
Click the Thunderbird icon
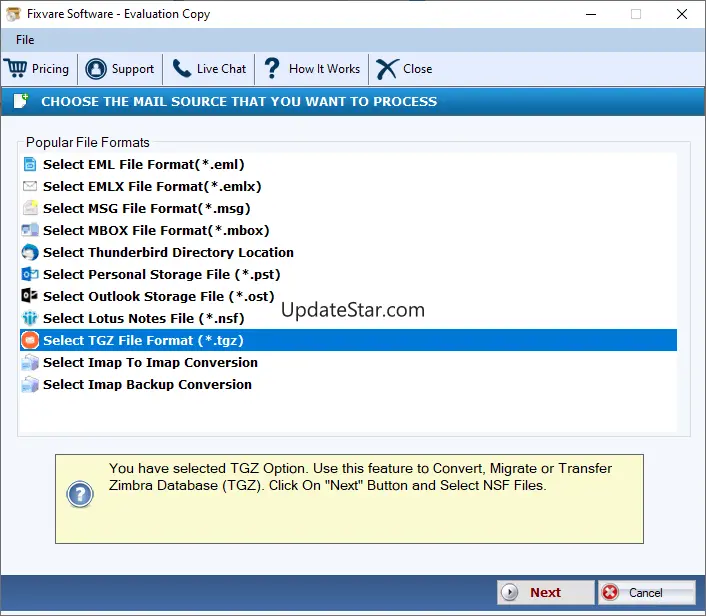30,252
